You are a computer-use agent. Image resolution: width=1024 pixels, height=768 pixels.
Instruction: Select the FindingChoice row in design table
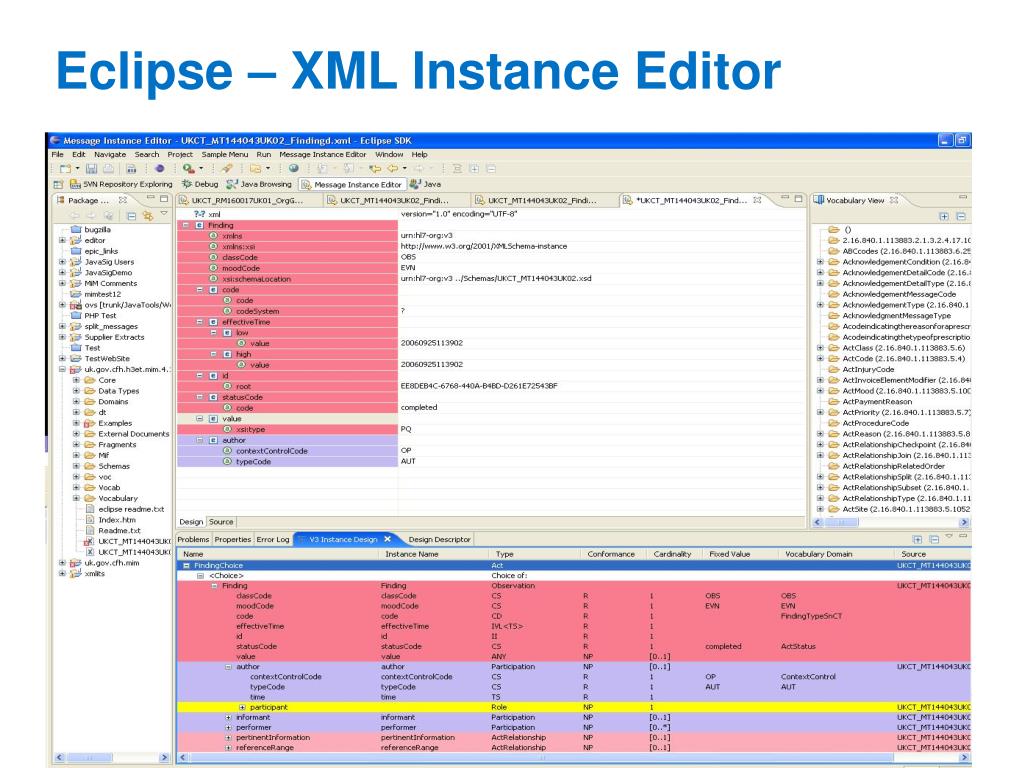[573, 566]
